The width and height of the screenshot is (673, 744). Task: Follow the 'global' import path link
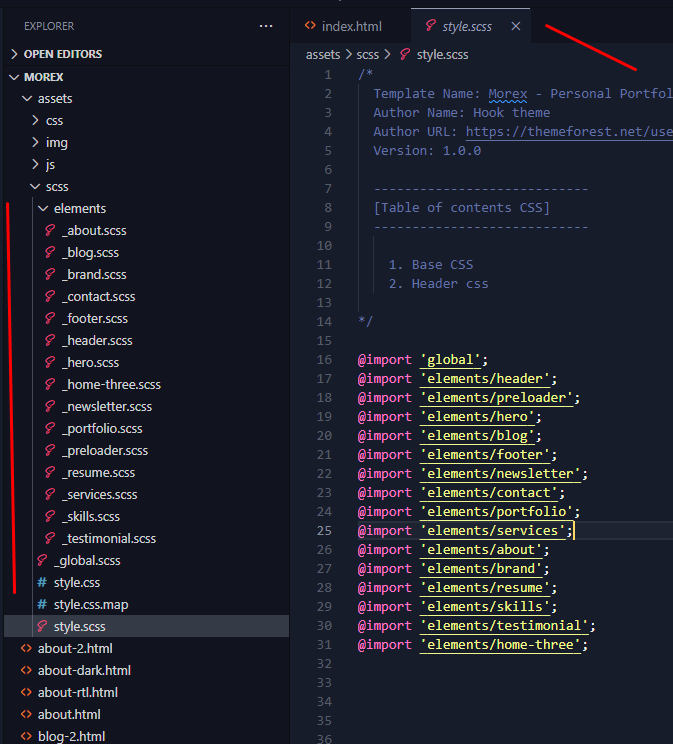coord(450,360)
